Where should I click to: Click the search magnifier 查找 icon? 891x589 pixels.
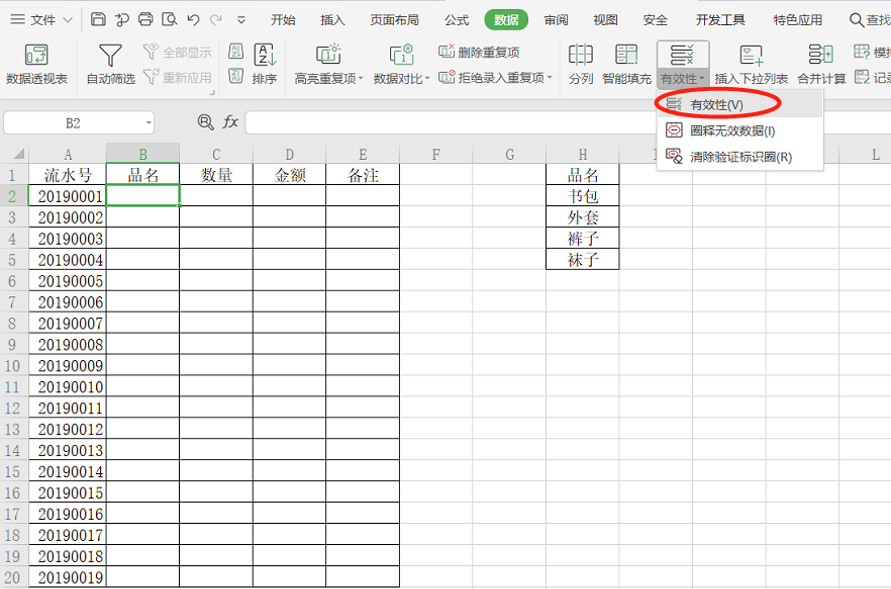pyautogui.click(x=856, y=20)
